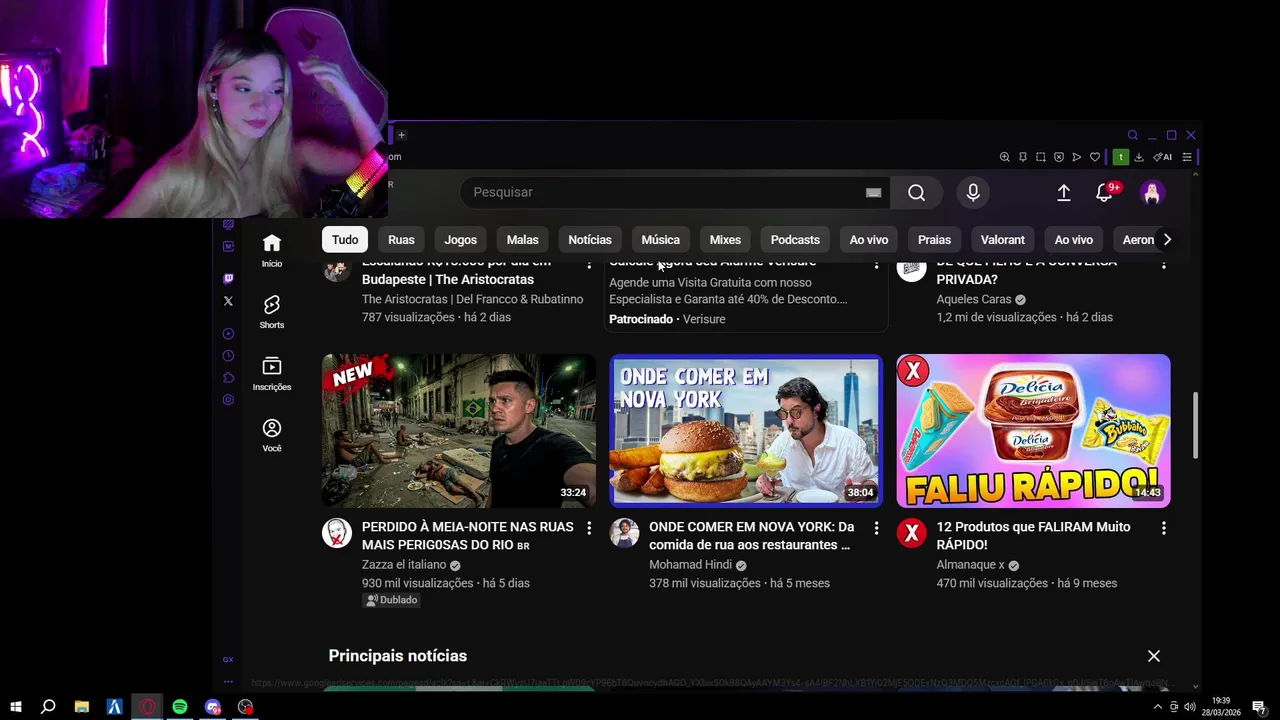Open notifications bell with 9+ badge

click(1105, 193)
